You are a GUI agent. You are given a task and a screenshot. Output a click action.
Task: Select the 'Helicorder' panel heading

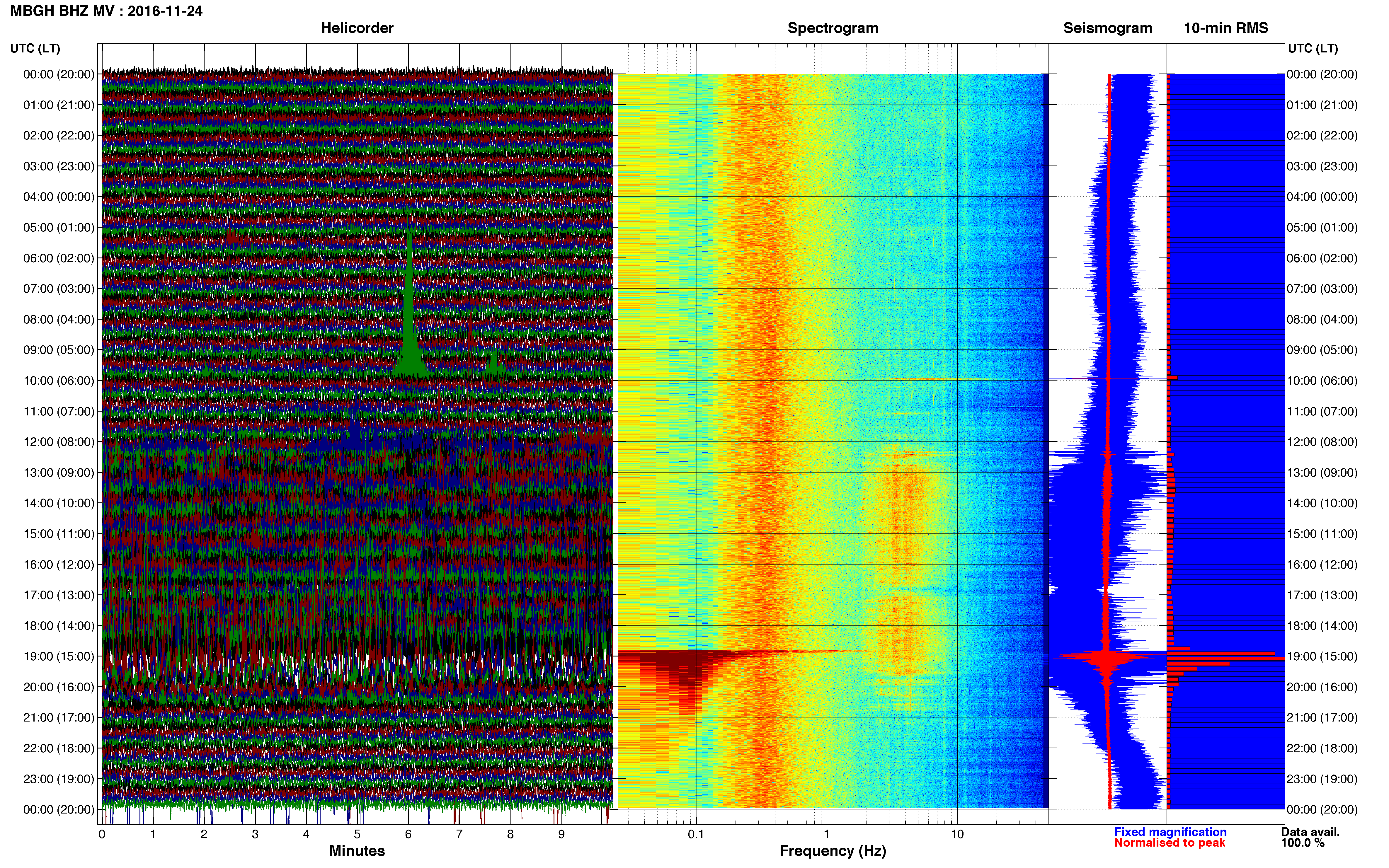pos(357,28)
